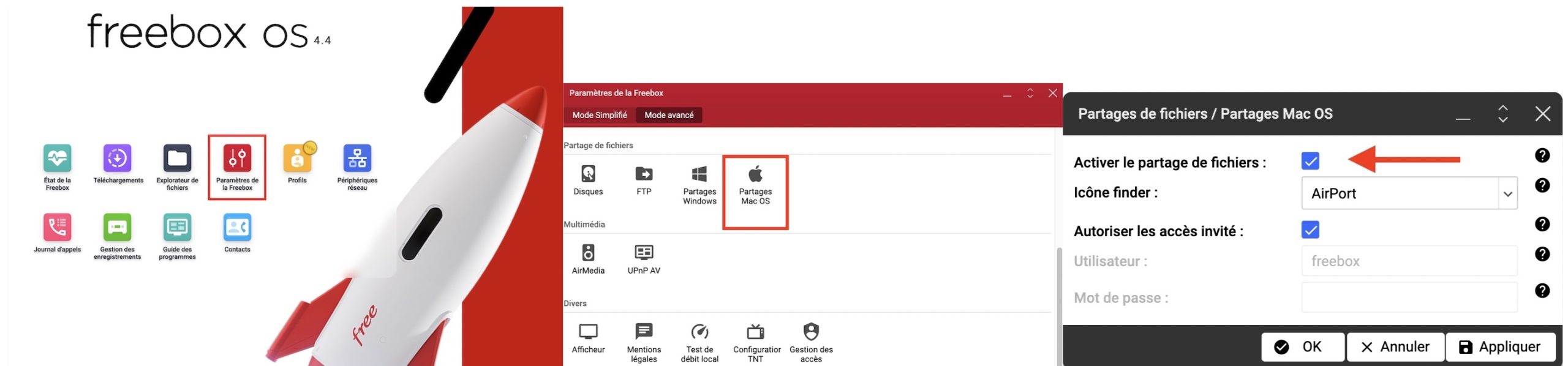Click the Annuler button
The image size is (1568, 366).
pyautogui.click(x=1395, y=347)
